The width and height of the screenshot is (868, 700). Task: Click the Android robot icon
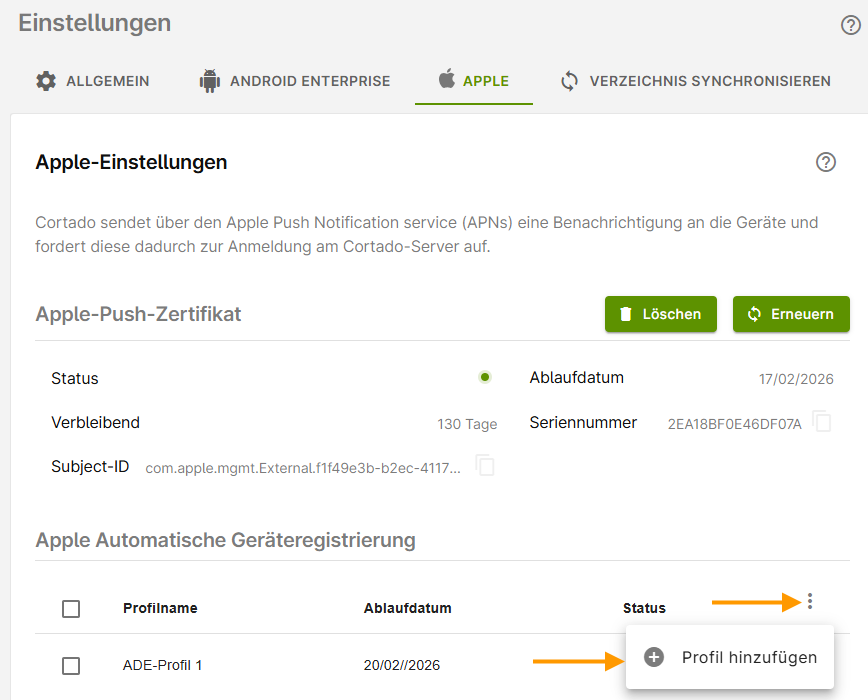(210, 81)
